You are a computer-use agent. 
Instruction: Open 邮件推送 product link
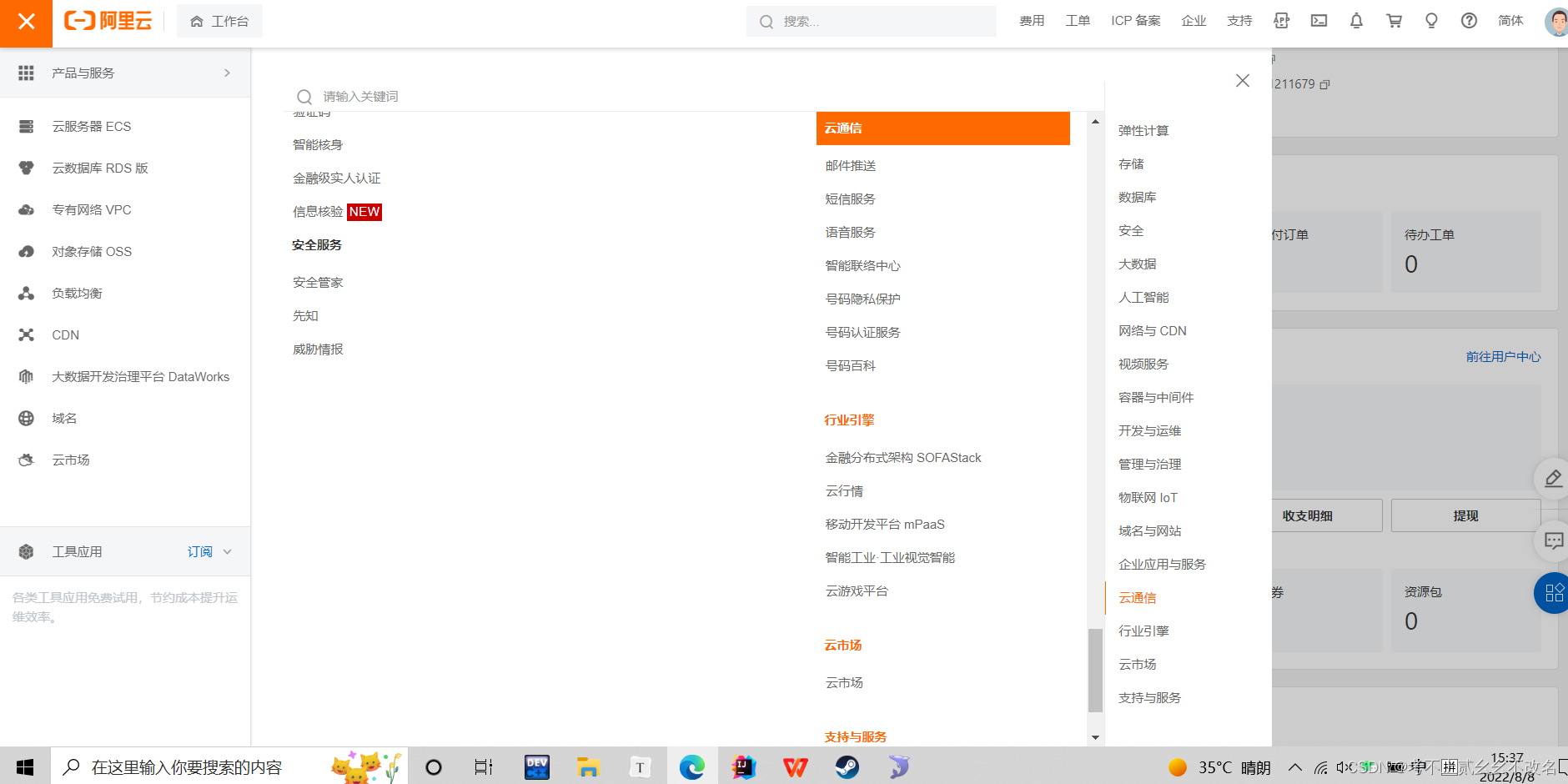(x=850, y=166)
